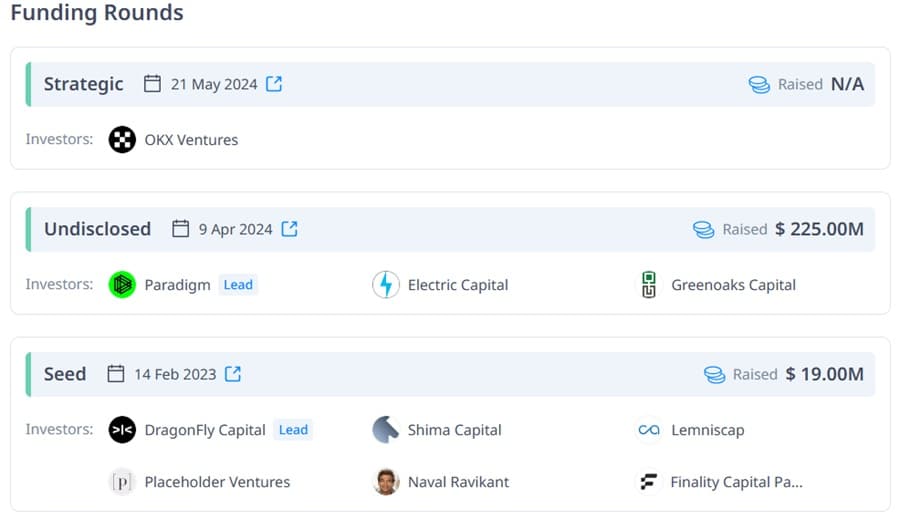
Task: Open external link beside 9 Apr 2024
Action: pos(289,229)
